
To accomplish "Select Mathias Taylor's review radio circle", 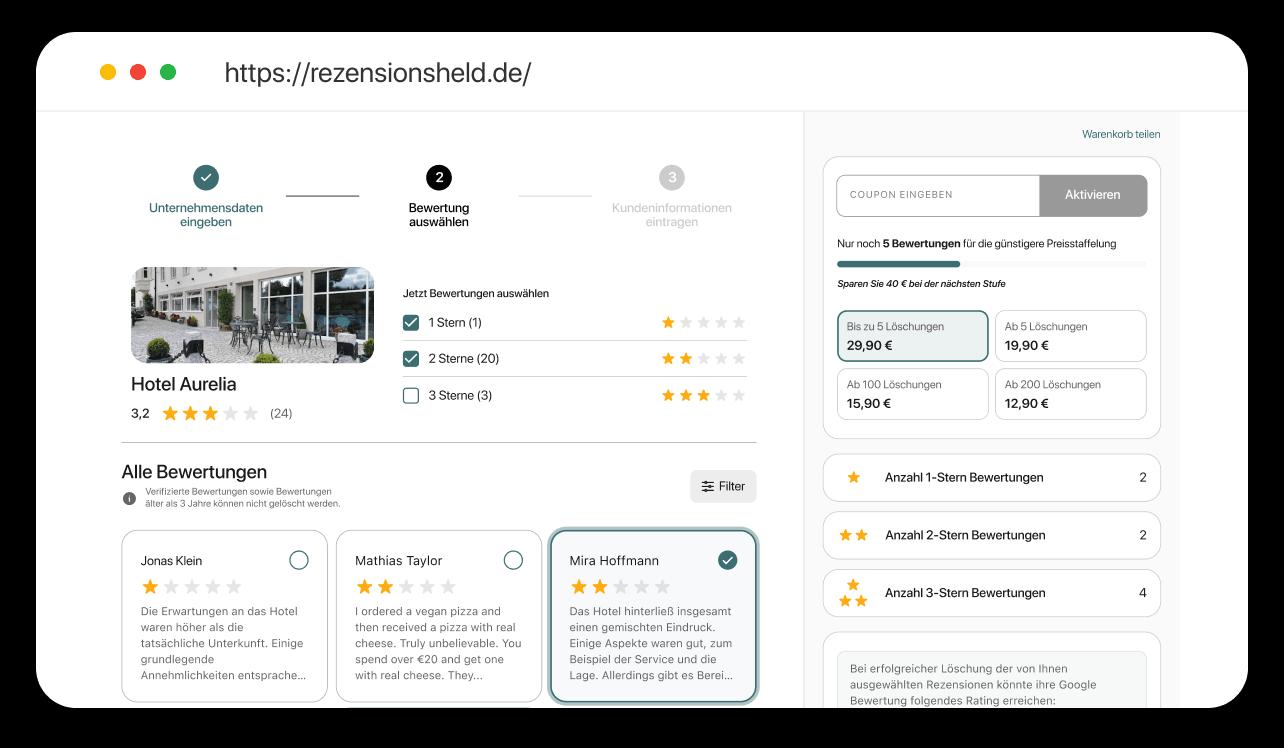I will pos(513,560).
